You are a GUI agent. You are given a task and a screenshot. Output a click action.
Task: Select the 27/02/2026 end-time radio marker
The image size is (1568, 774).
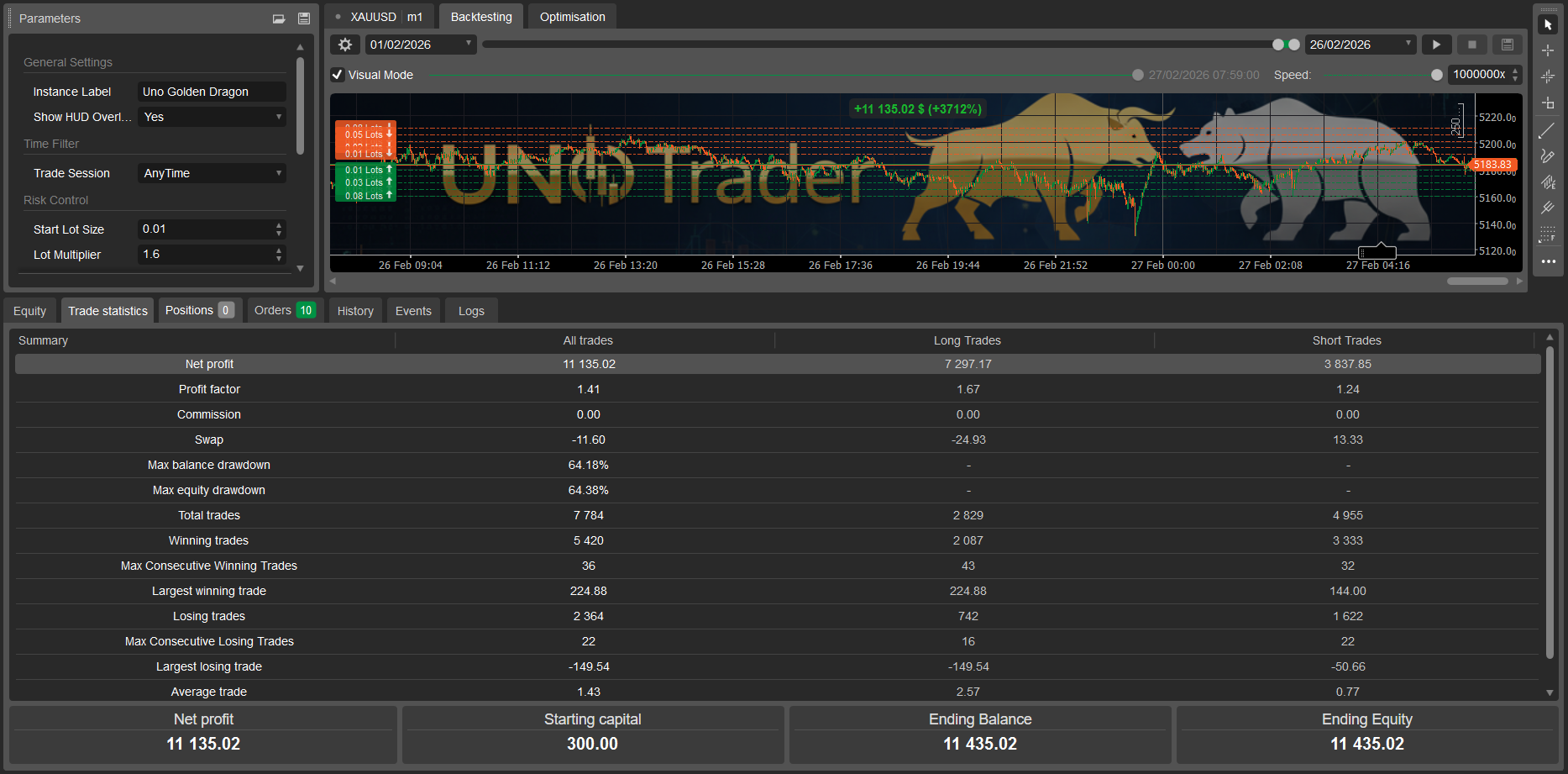pos(1139,75)
